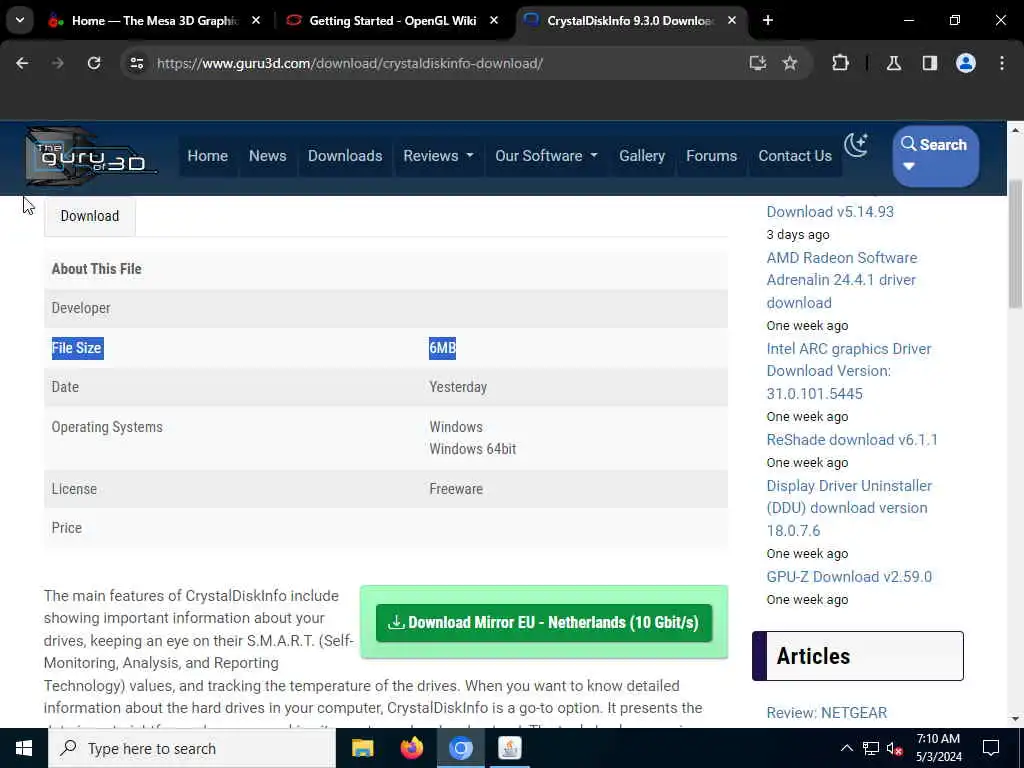
Task: Click the page vertical scrollbar thumb
Action: pyautogui.click(x=1015, y=243)
